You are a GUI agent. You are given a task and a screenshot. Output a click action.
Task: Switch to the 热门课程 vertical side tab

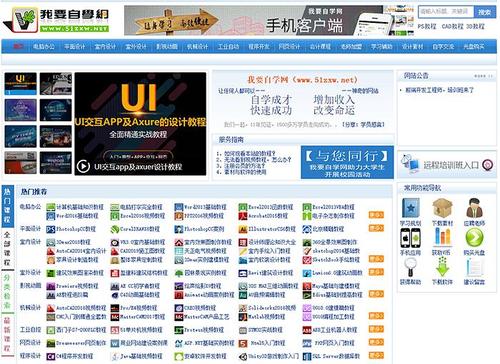click(7, 205)
